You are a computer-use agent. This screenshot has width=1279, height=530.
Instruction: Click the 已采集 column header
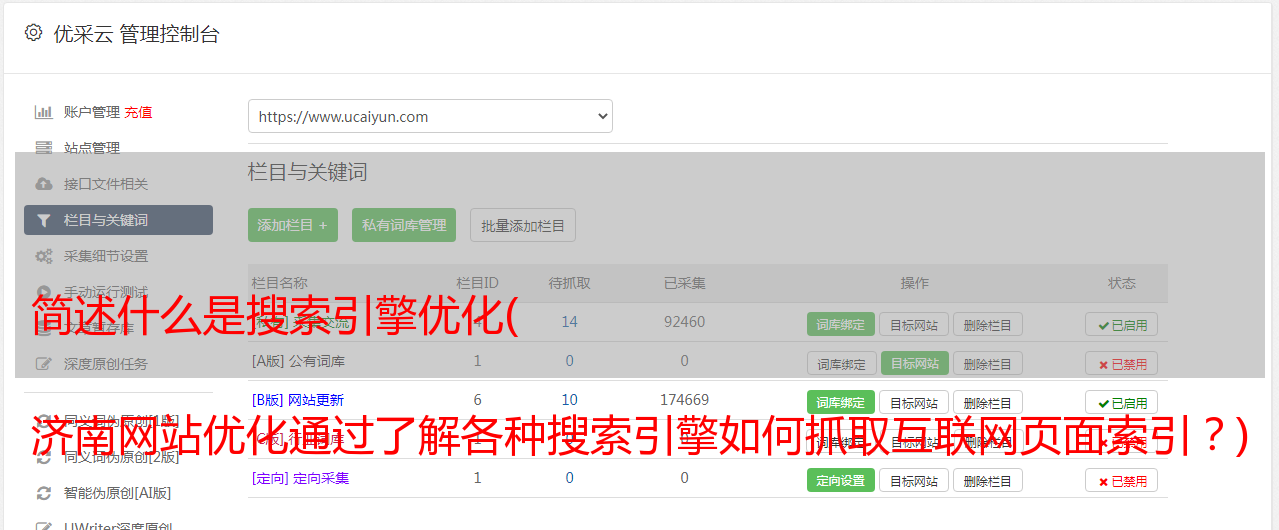684,283
